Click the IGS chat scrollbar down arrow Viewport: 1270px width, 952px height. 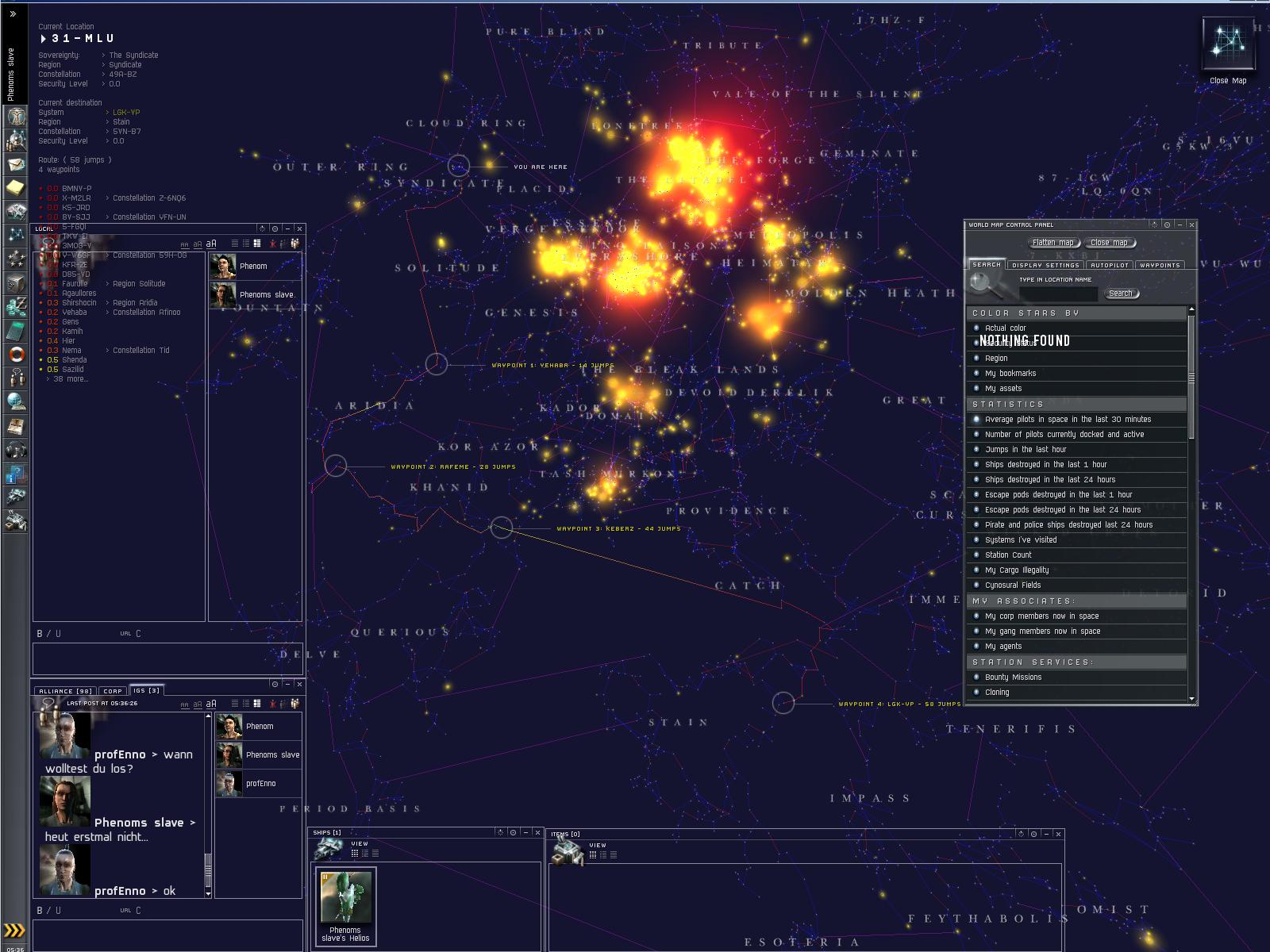208,893
